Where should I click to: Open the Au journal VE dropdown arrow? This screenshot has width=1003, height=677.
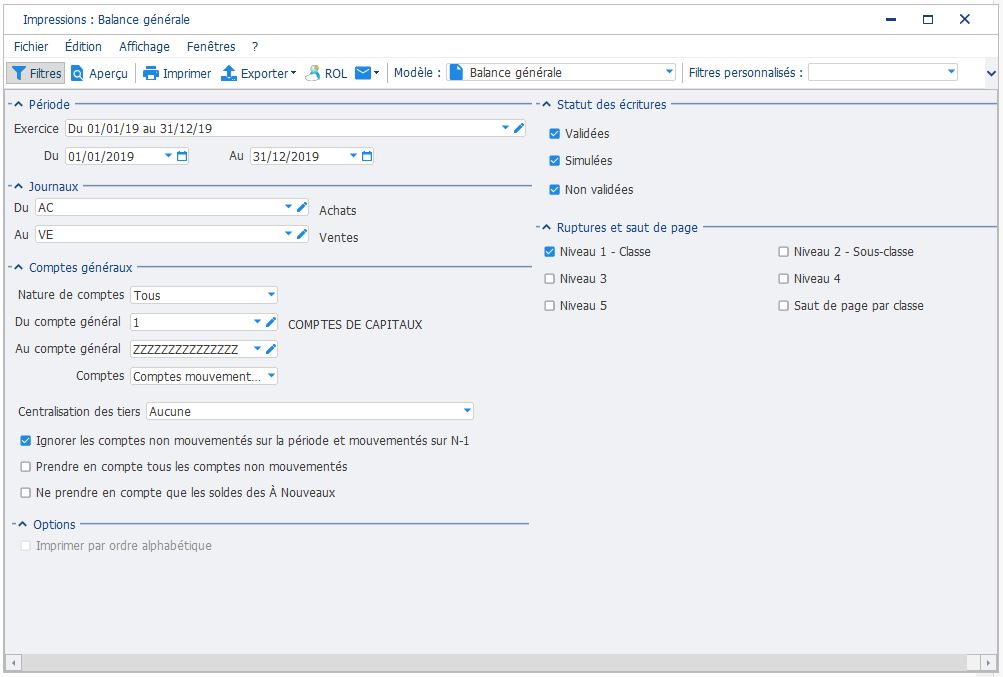click(x=288, y=234)
